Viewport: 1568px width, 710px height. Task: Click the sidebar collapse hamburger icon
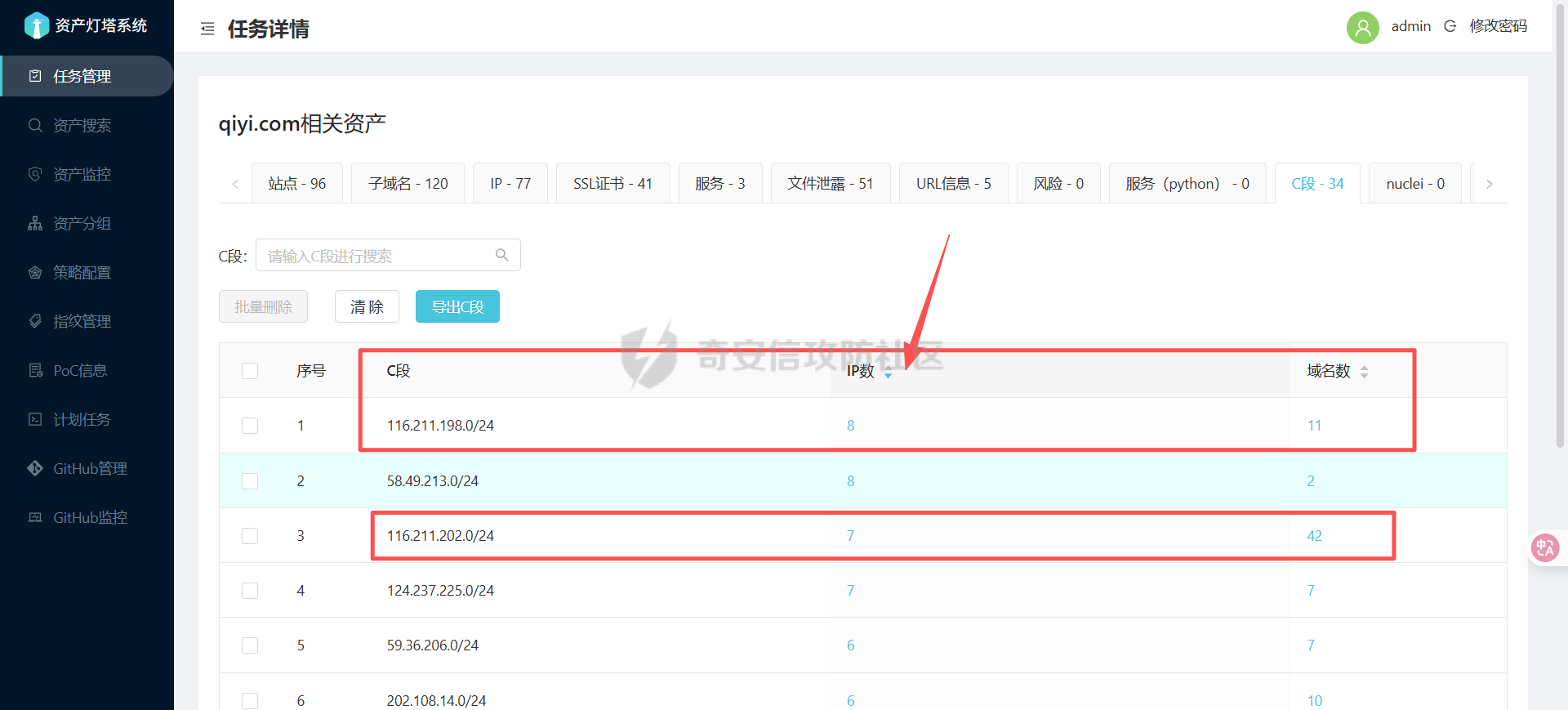[x=207, y=29]
